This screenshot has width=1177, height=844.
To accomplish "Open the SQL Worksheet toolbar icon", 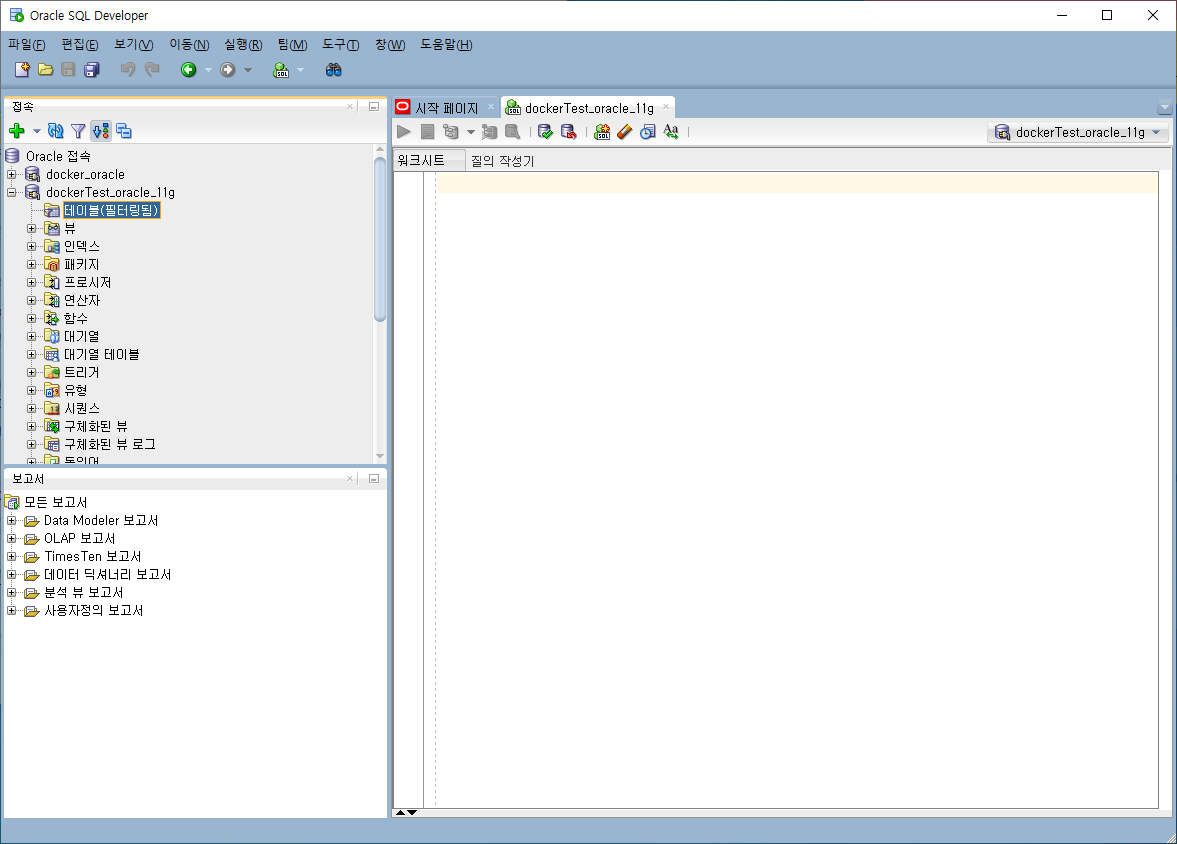I will coord(281,70).
